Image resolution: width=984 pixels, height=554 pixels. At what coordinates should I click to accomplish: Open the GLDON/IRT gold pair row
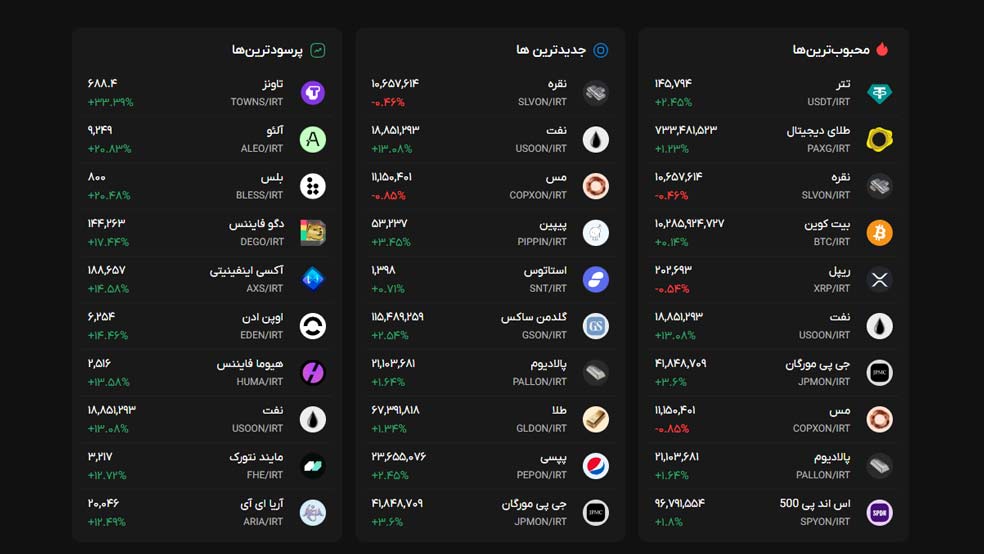pos(490,419)
